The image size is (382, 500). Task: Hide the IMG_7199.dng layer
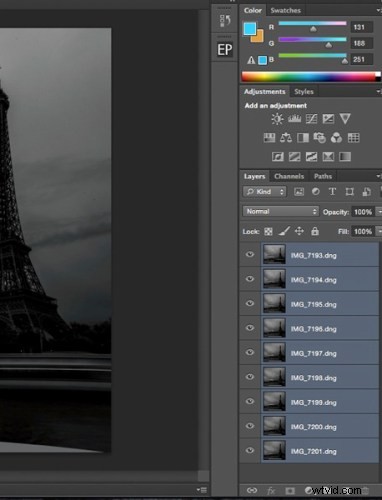pyautogui.click(x=250, y=402)
